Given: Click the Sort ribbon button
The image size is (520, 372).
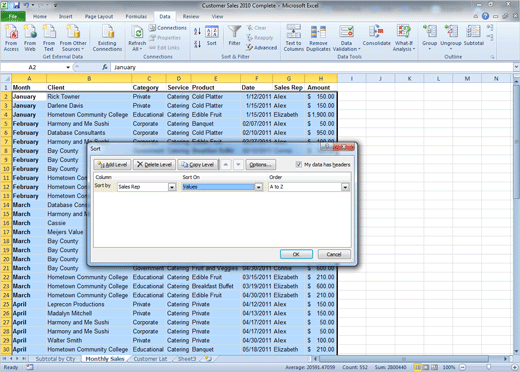Looking at the screenshot, I should point(212,36).
